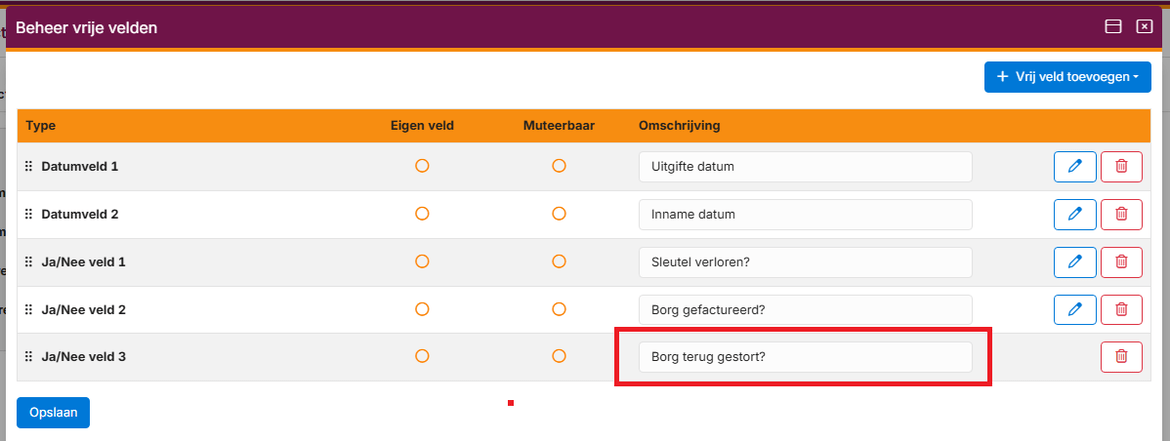Edit Ja/Nee veld 2 with pencil icon

[x=1075, y=310]
